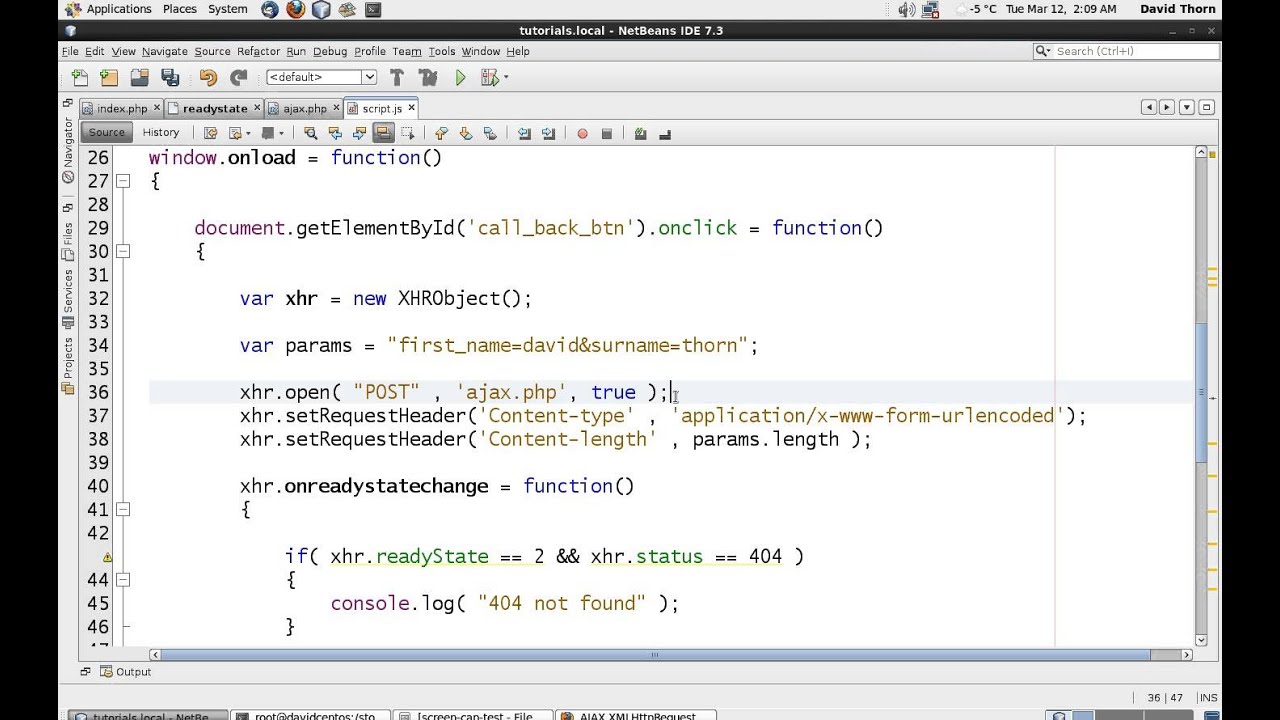Start macro recording red circle icon
Viewport: 1280px width, 720px height.
click(582, 133)
